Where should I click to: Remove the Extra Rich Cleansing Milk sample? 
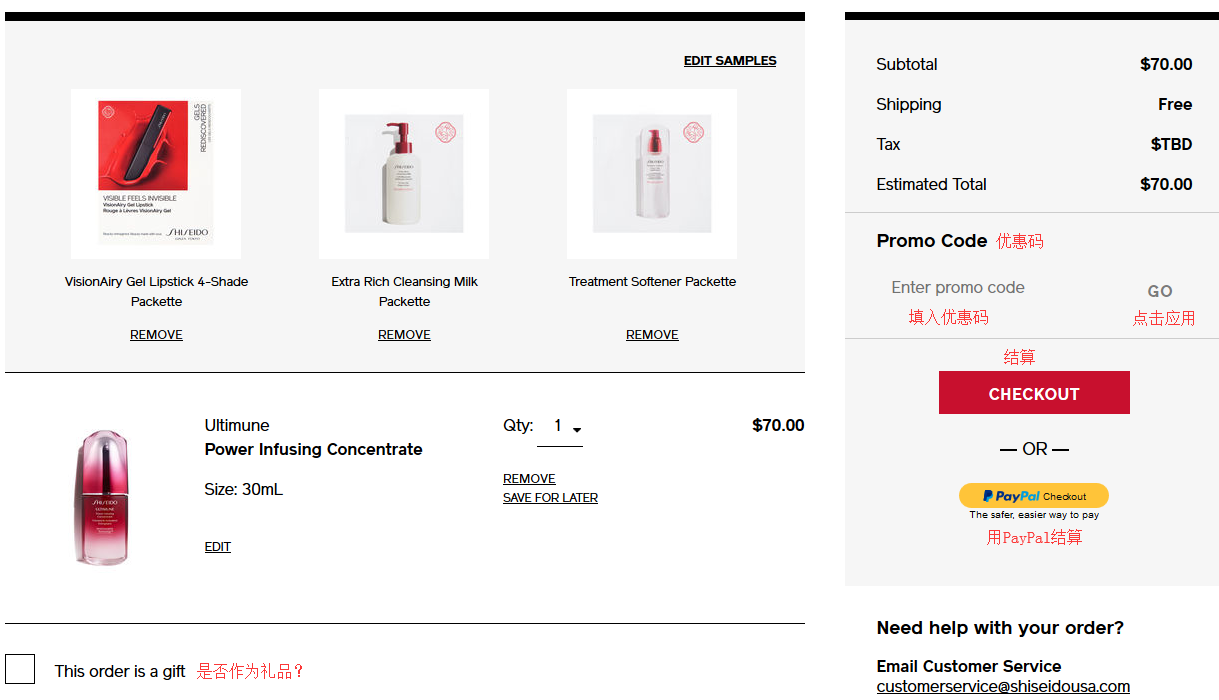click(404, 335)
